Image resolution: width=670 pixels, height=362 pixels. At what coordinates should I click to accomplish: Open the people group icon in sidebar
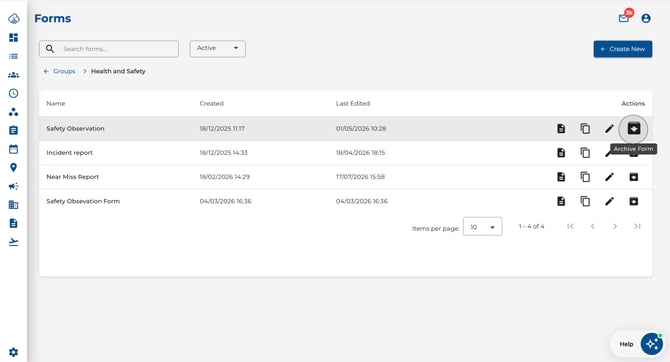pos(14,75)
